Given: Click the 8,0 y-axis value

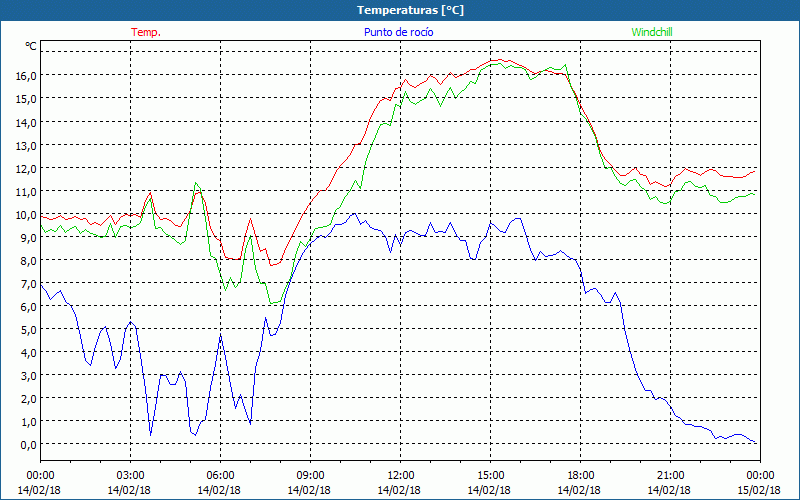Looking at the screenshot, I should point(30,260).
